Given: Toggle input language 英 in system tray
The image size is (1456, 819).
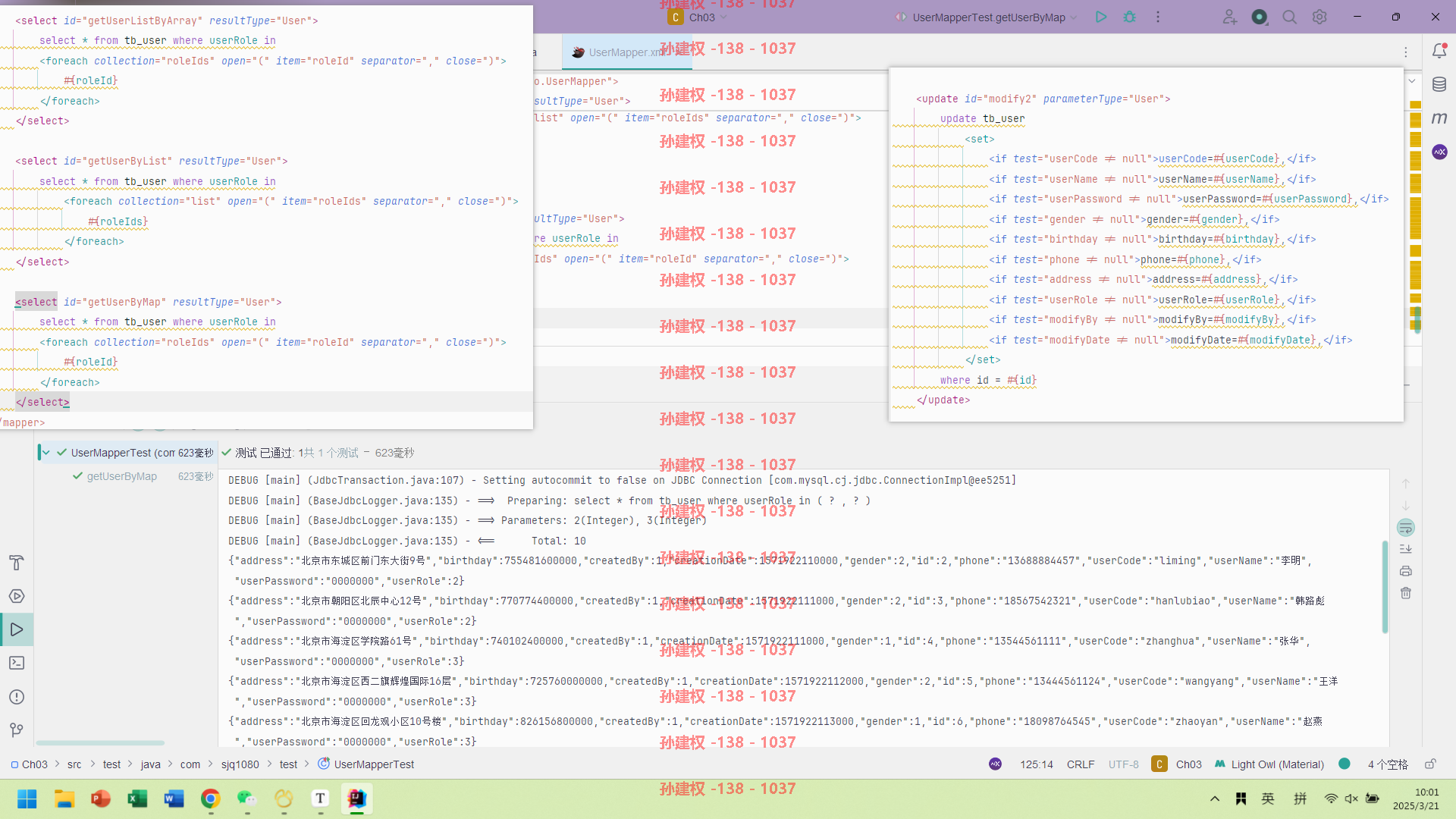Looking at the screenshot, I should tap(1268, 799).
